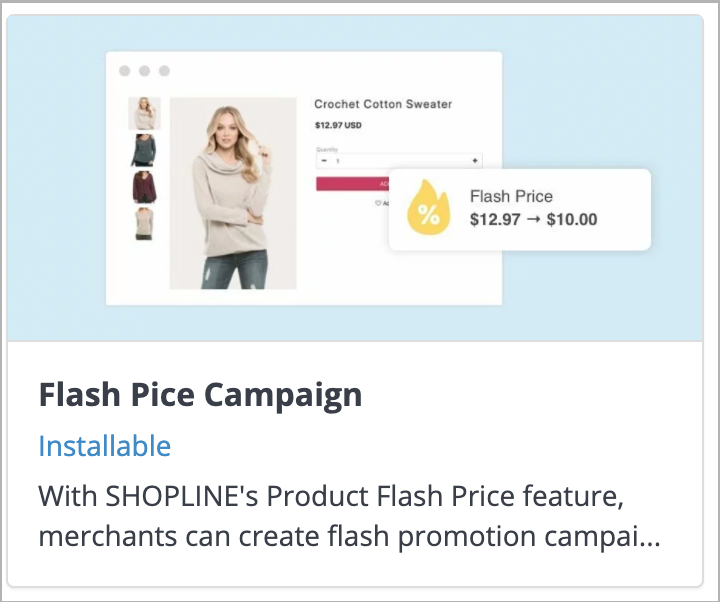Open the Flash Pice Campaign title

(201, 395)
